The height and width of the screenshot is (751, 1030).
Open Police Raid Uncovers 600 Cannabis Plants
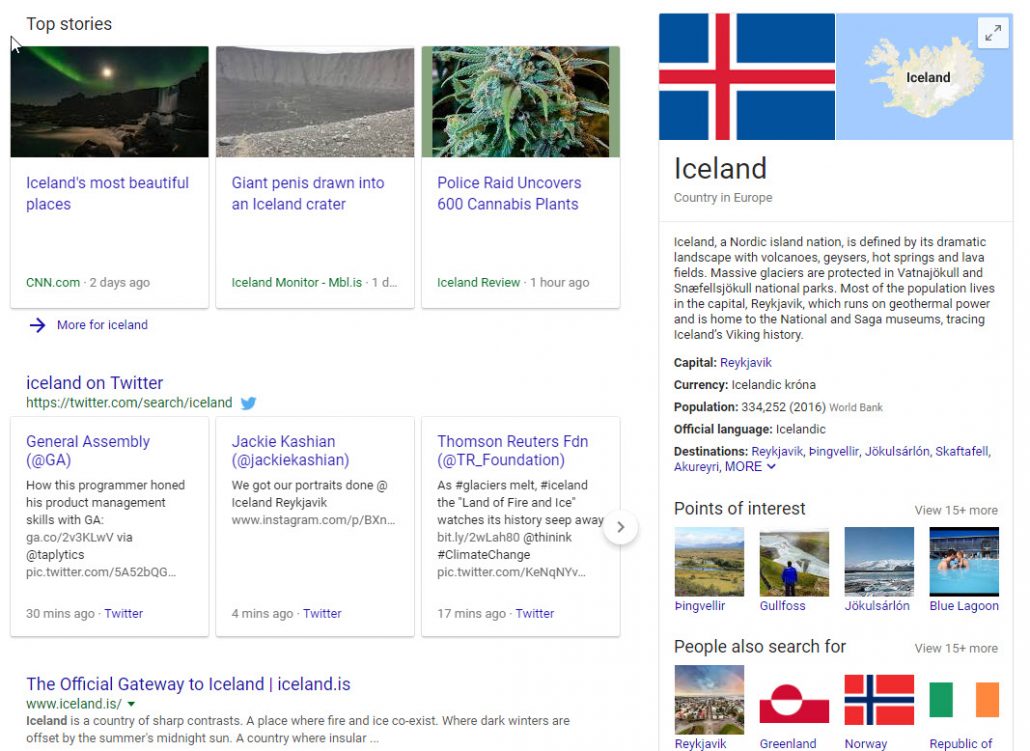click(508, 193)
